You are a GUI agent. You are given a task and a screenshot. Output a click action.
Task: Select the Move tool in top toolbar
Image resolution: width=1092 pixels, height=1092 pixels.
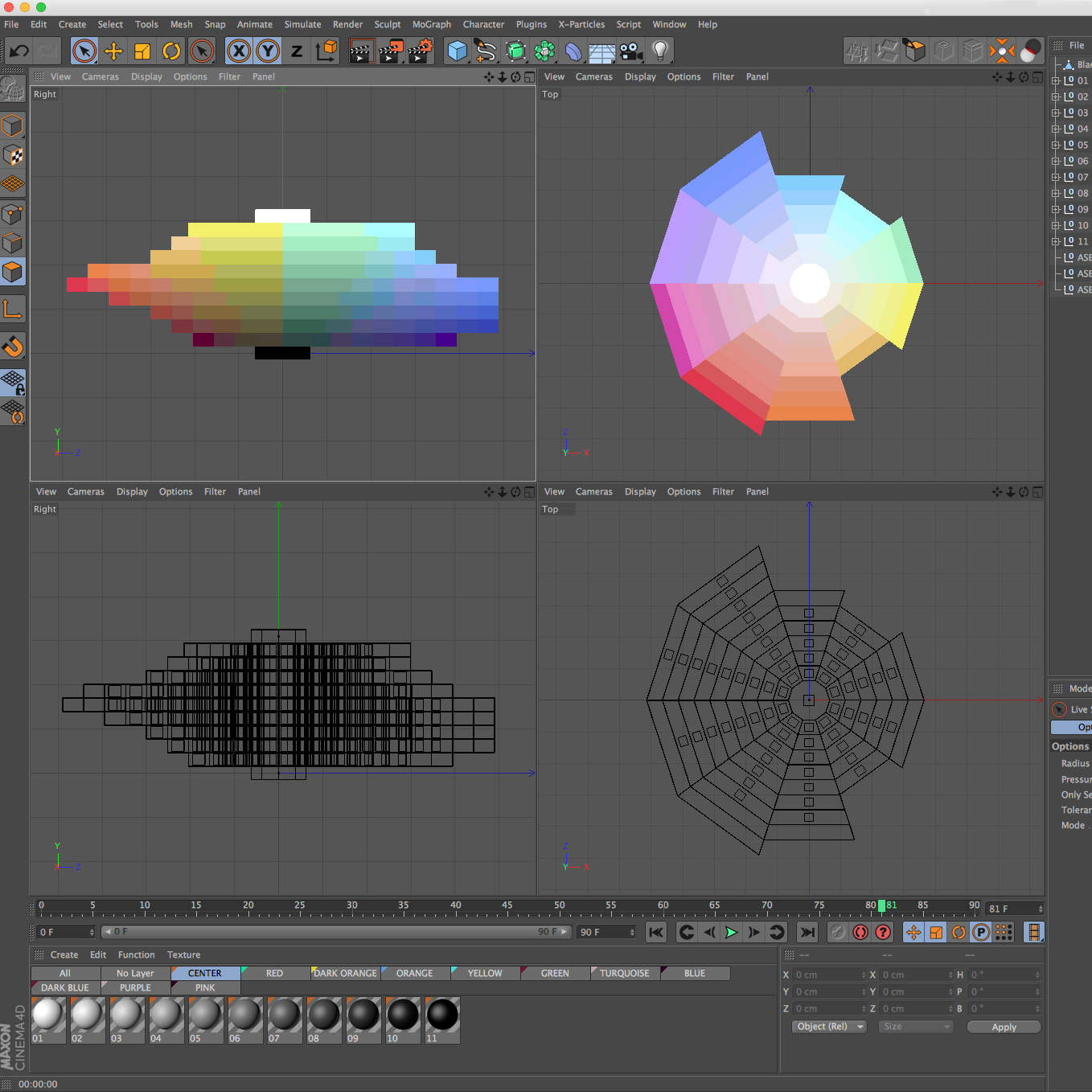(113, 51)
